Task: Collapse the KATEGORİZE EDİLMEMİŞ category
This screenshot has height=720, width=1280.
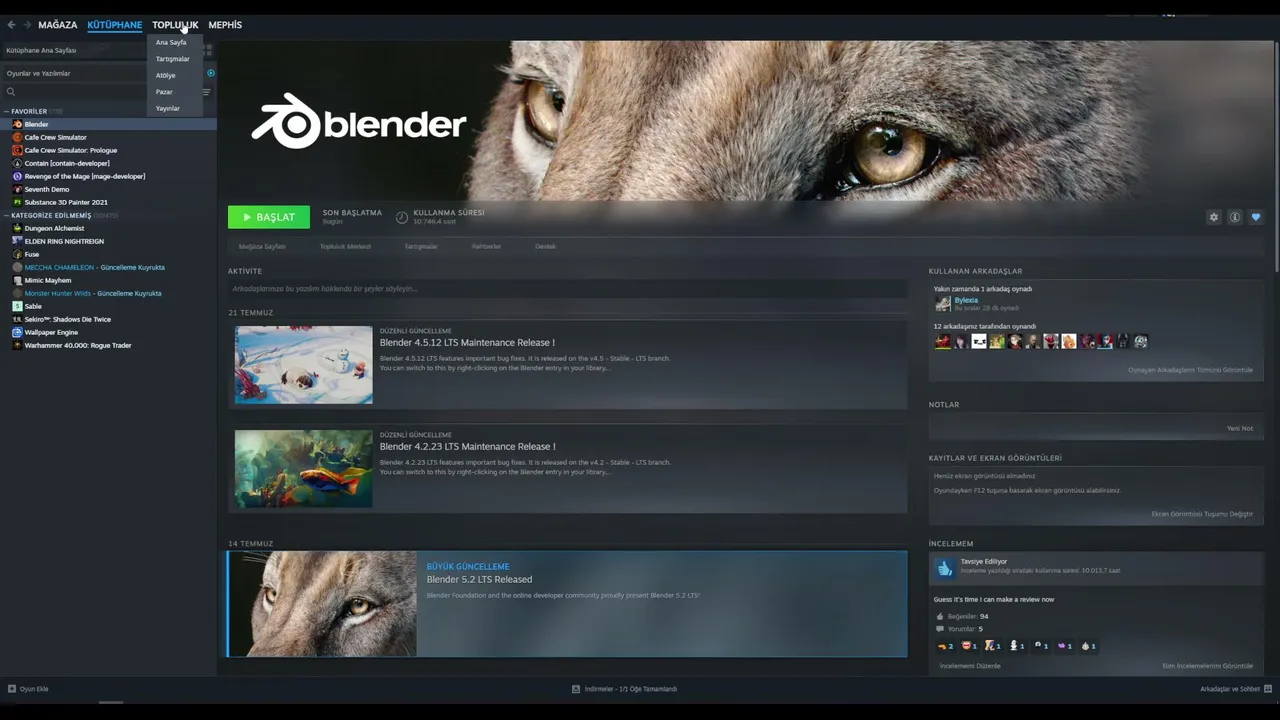Action: click(6, 215)
